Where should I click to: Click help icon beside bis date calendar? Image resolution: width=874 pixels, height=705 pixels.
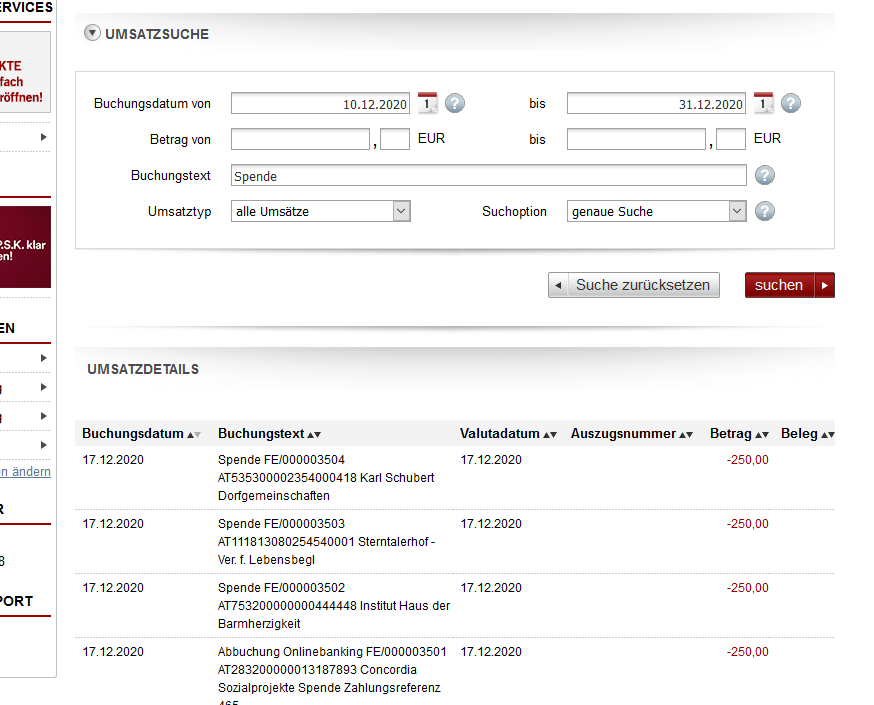791,103
